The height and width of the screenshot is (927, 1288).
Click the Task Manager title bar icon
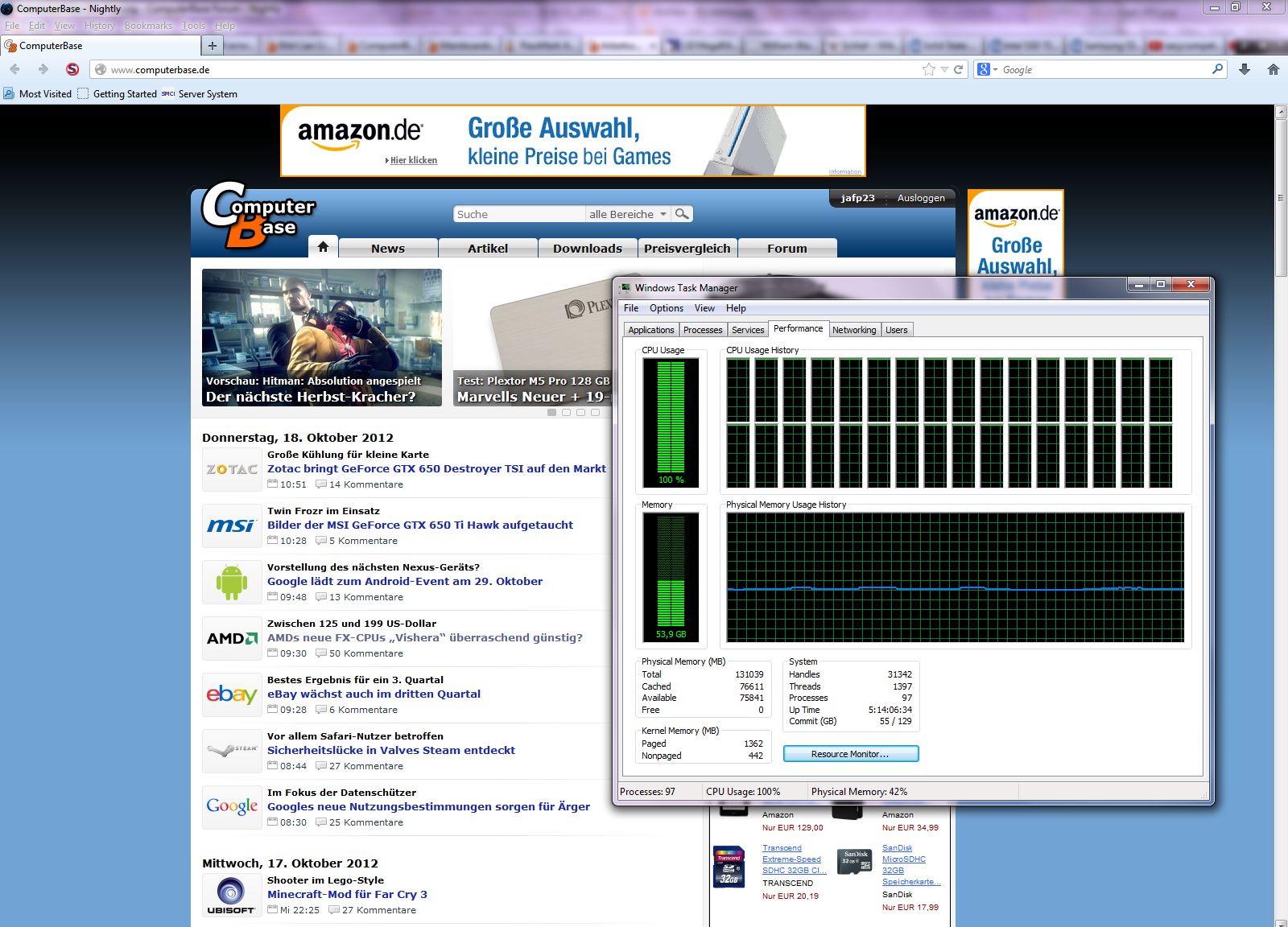(x=625, y=287)
